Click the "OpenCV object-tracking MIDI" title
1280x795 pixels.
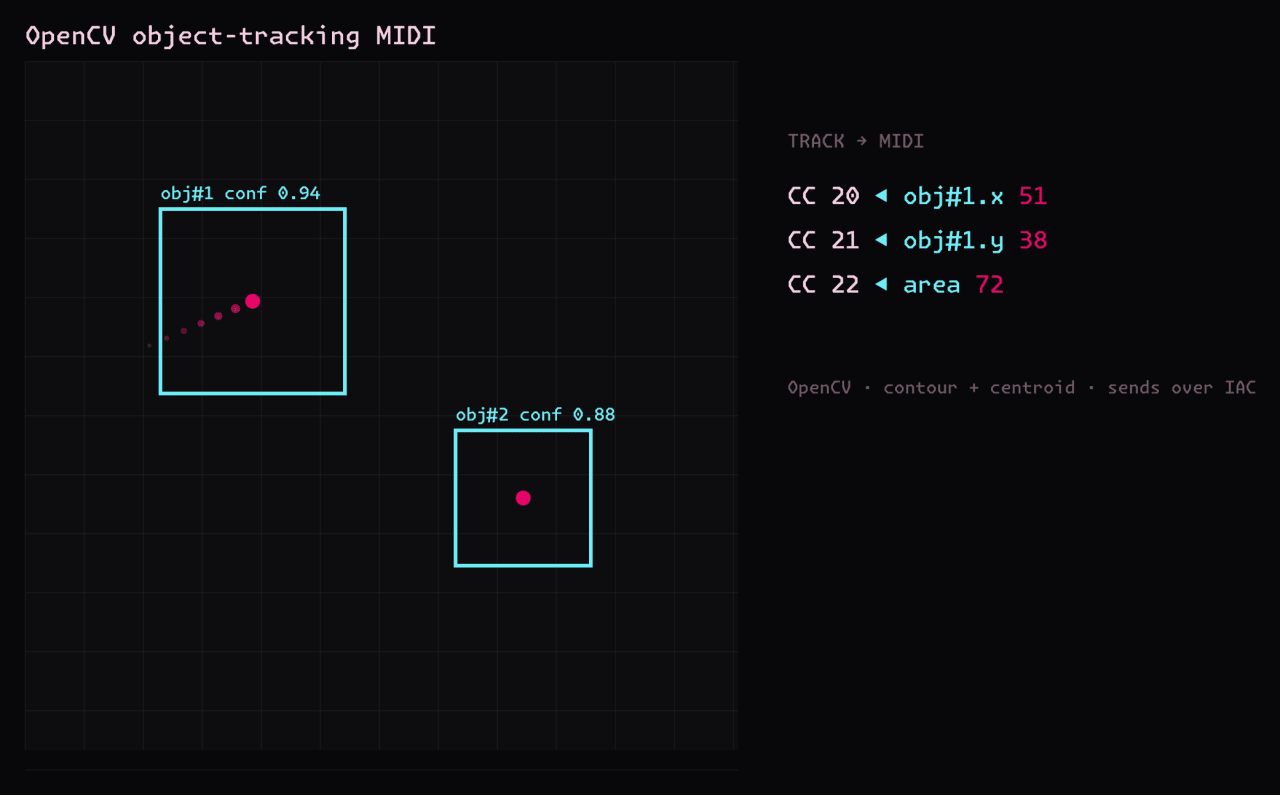(231, 36)
